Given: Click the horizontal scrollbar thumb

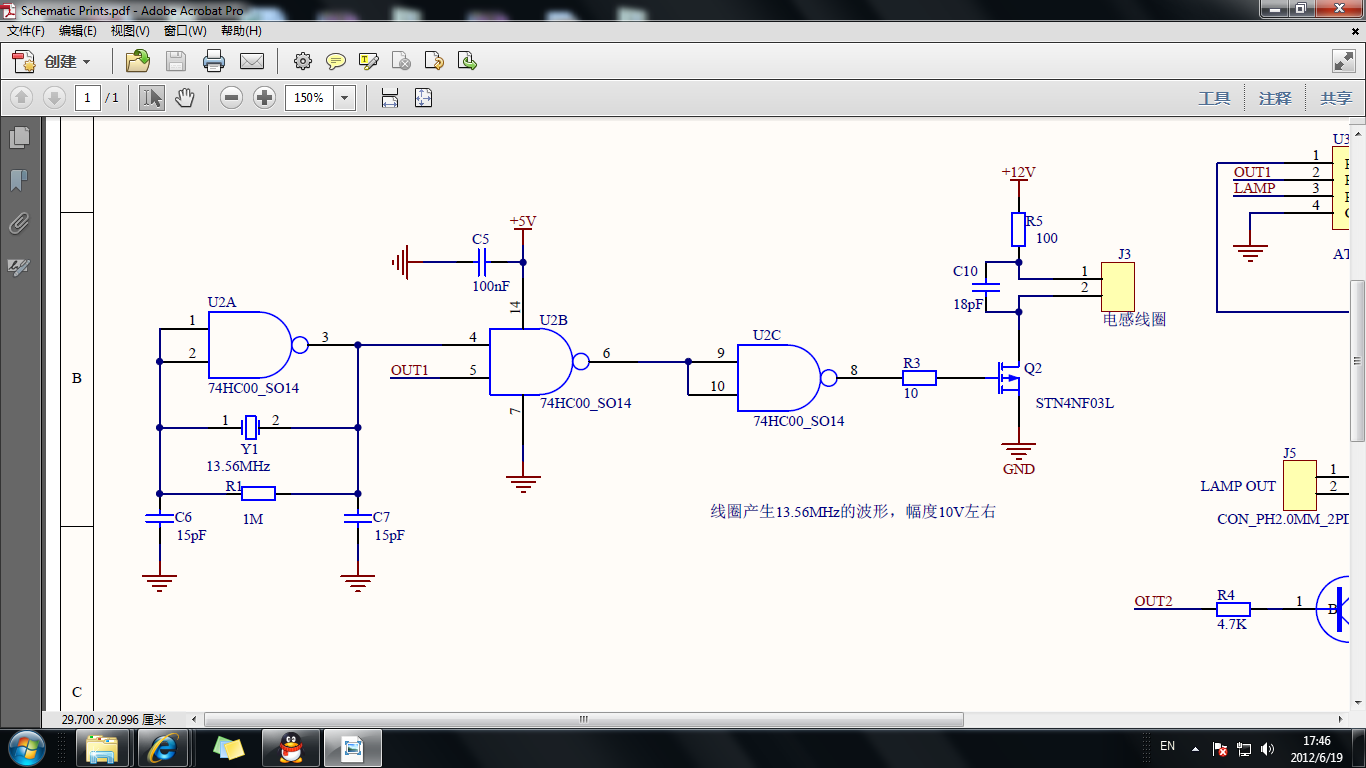Looking at the screenshot, I should [x=584, y=720].
